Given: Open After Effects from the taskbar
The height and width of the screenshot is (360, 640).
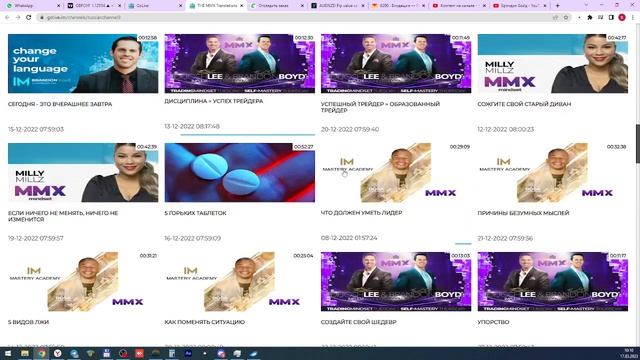Looking at the screenshot, I should point(188,353).
